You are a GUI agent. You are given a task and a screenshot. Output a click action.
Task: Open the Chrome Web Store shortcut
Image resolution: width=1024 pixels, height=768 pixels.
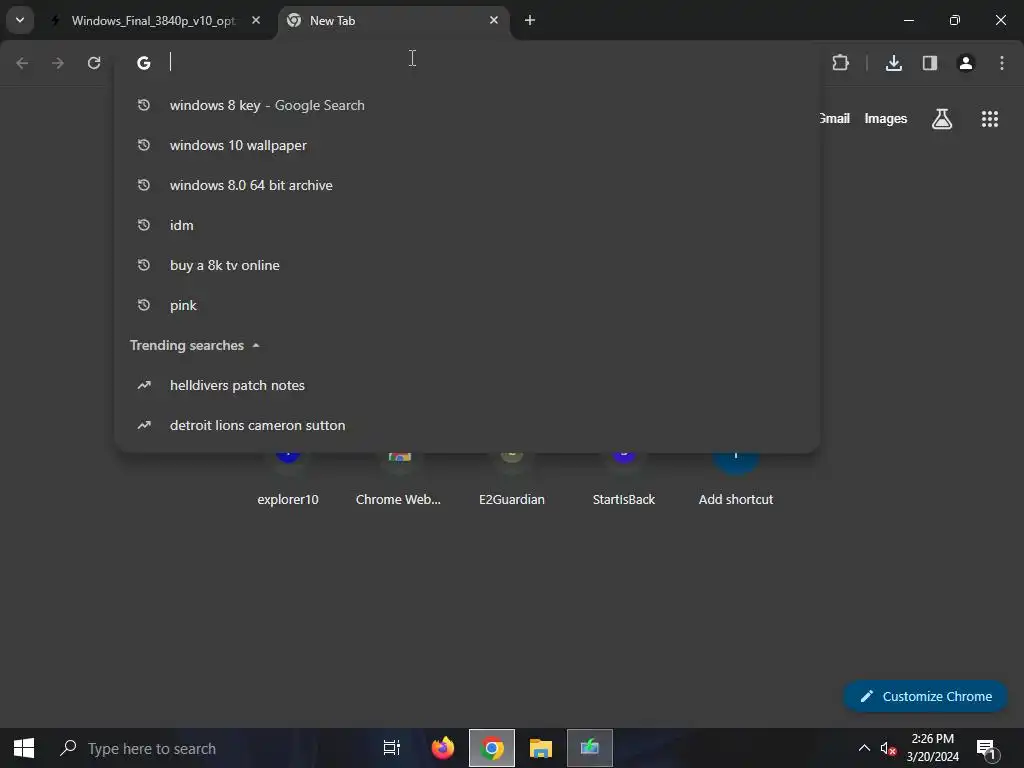click(x=398, y=480)
